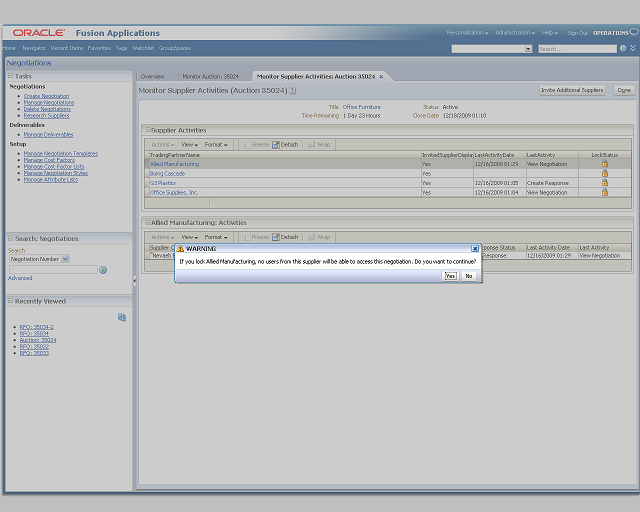
Task: Click the top Search input field
Action: (577, 49)
